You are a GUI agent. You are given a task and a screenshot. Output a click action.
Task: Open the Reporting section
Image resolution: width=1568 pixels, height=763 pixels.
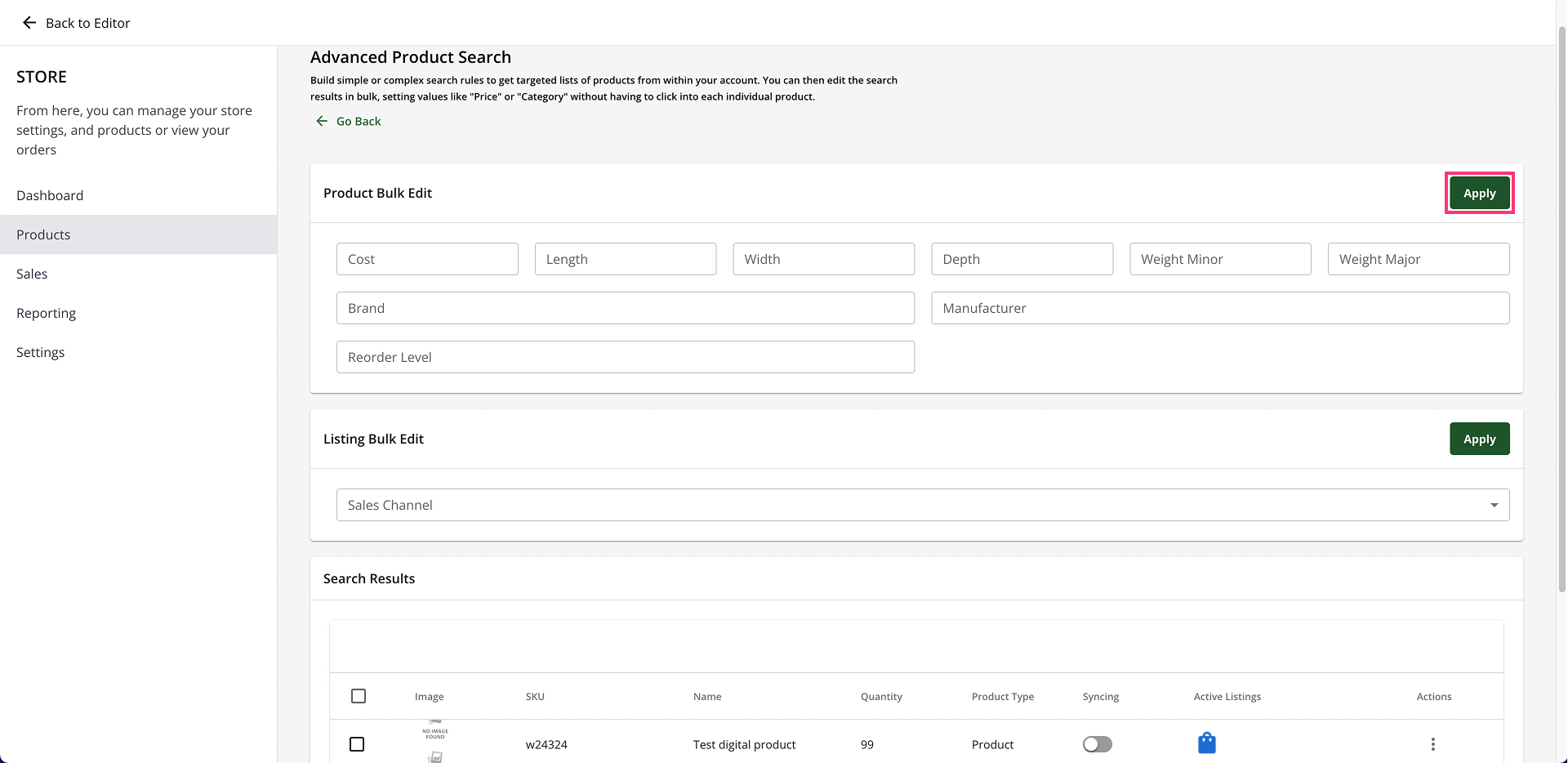tap(46, 313)
